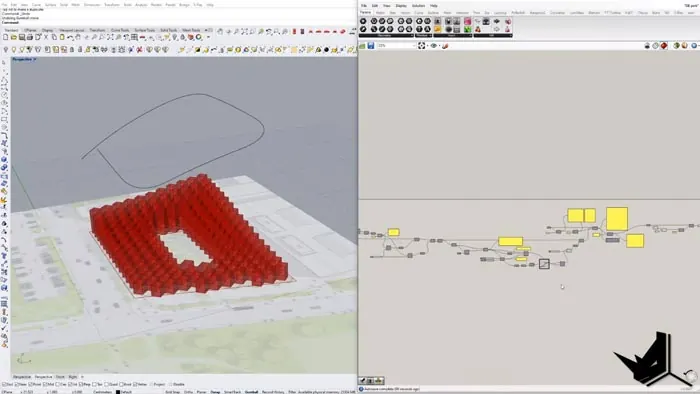This screenshot has width=700, height=394.
Task: Click the Cut scissors icon in Rhino toolbar
Action: (x=46, y=37)
